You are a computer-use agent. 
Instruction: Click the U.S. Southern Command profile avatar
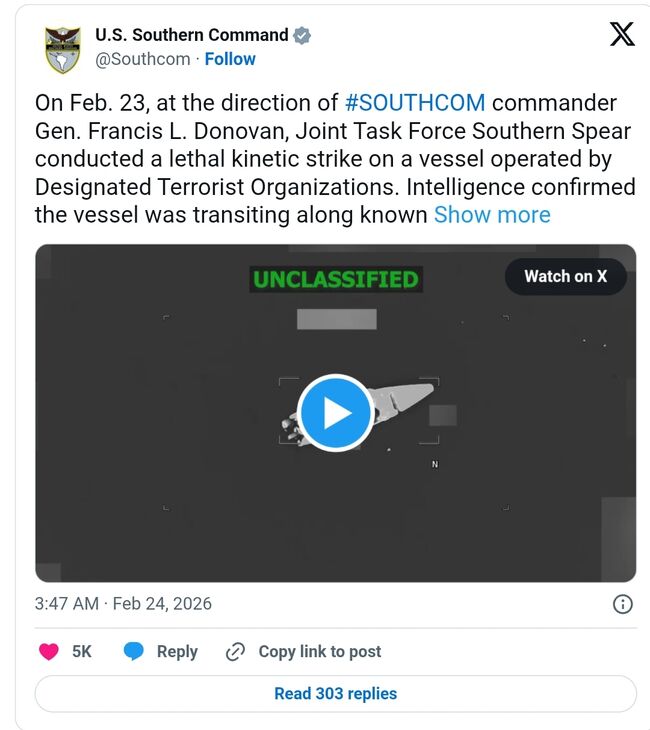(62, 48)
